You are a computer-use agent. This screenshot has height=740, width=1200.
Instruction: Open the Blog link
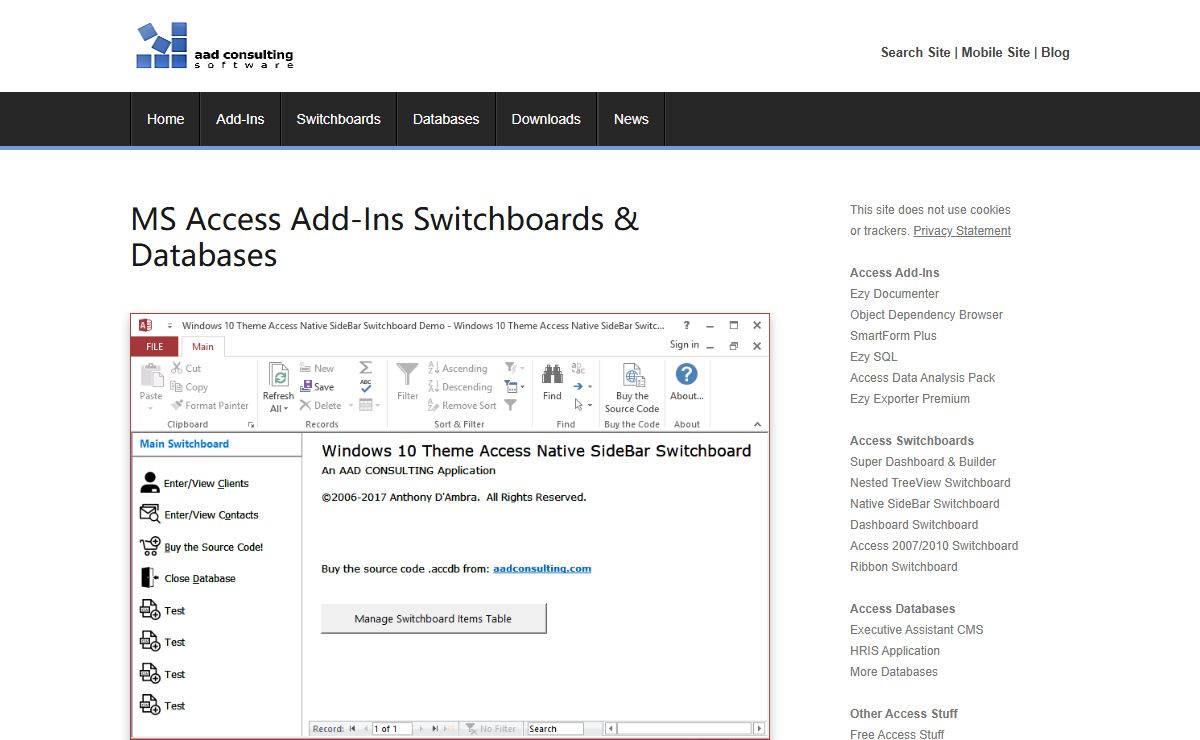(x=1055, y=52)
